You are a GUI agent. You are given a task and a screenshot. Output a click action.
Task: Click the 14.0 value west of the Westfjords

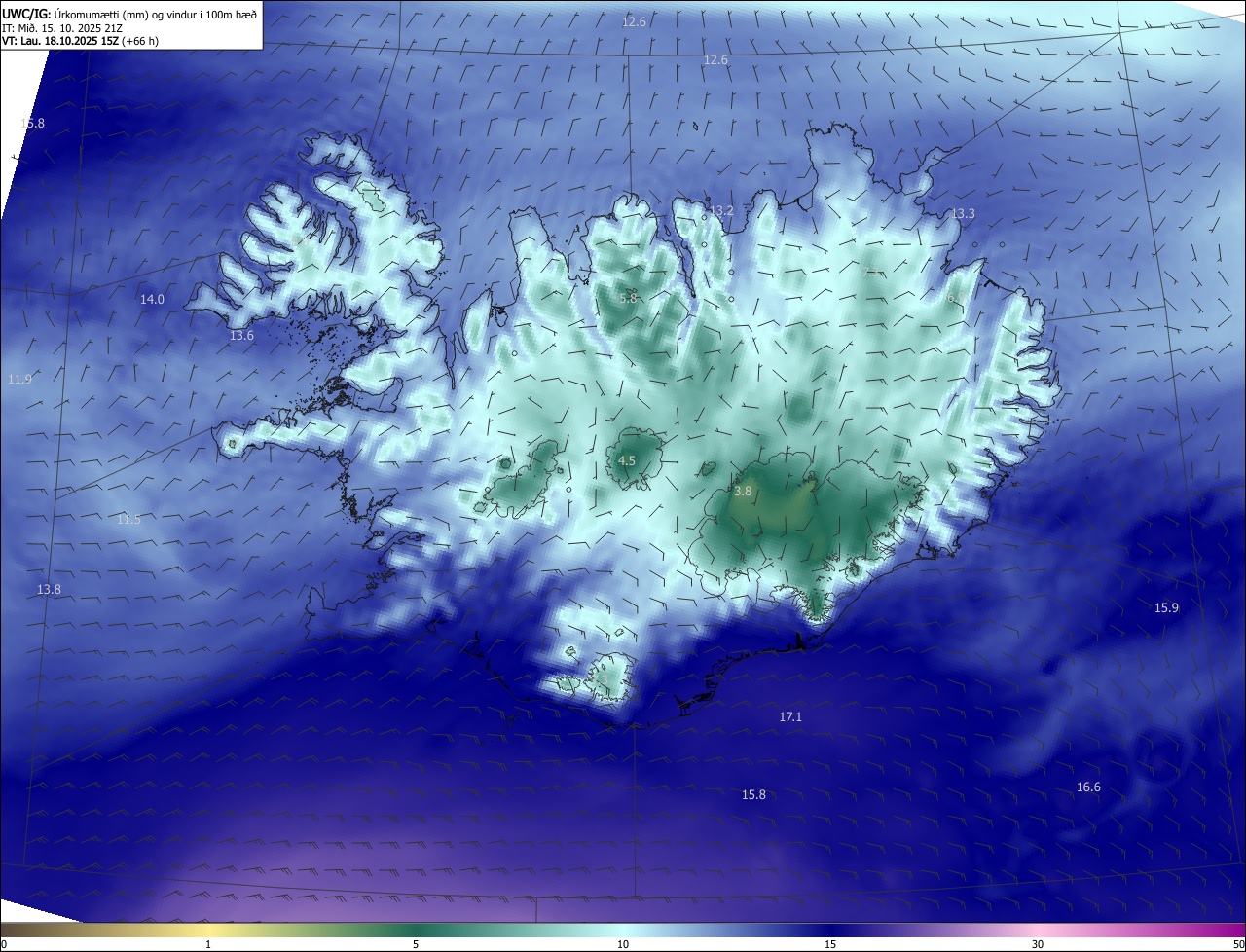point(152,300)
